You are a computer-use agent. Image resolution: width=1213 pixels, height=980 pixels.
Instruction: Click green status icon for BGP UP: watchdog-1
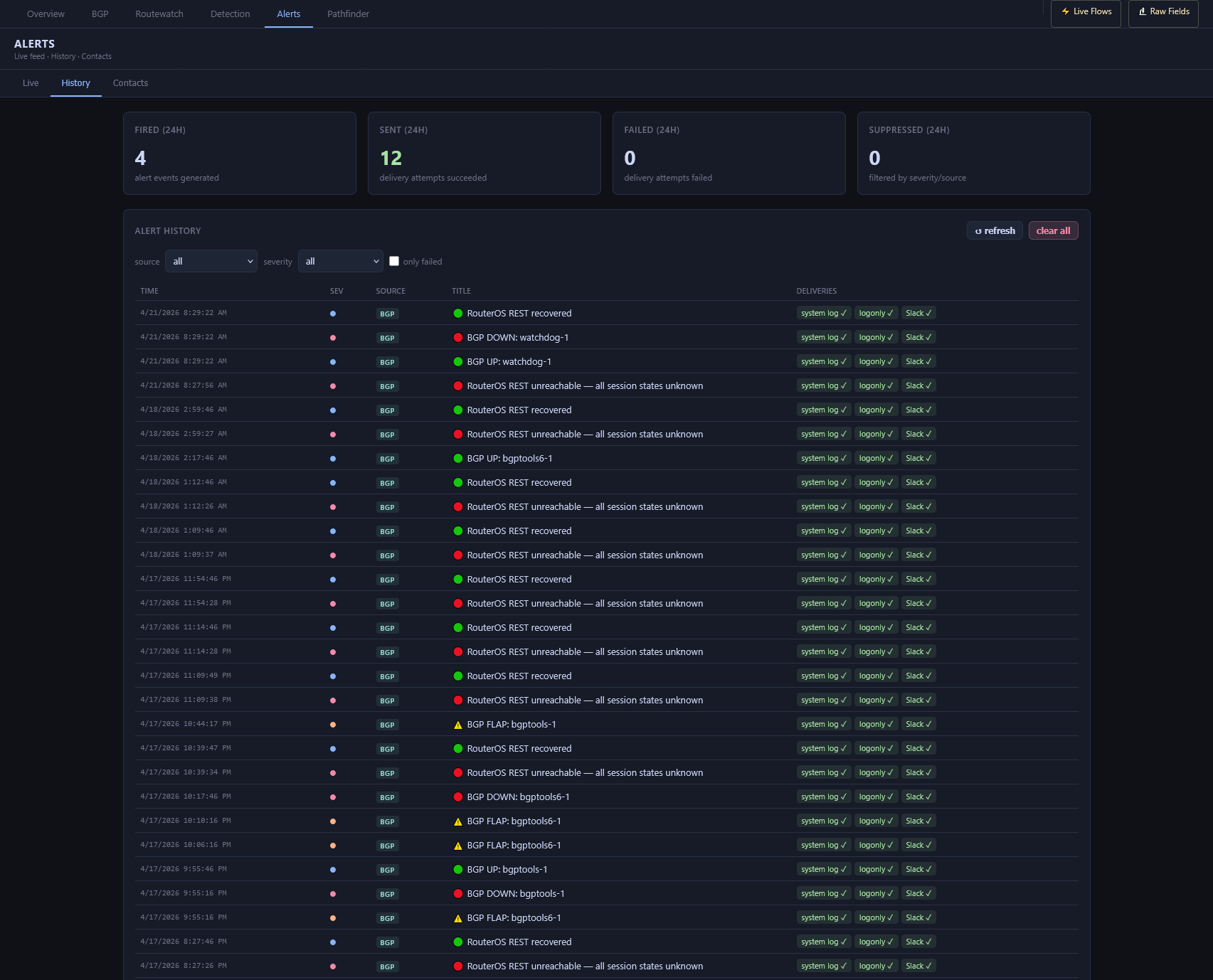458,362
